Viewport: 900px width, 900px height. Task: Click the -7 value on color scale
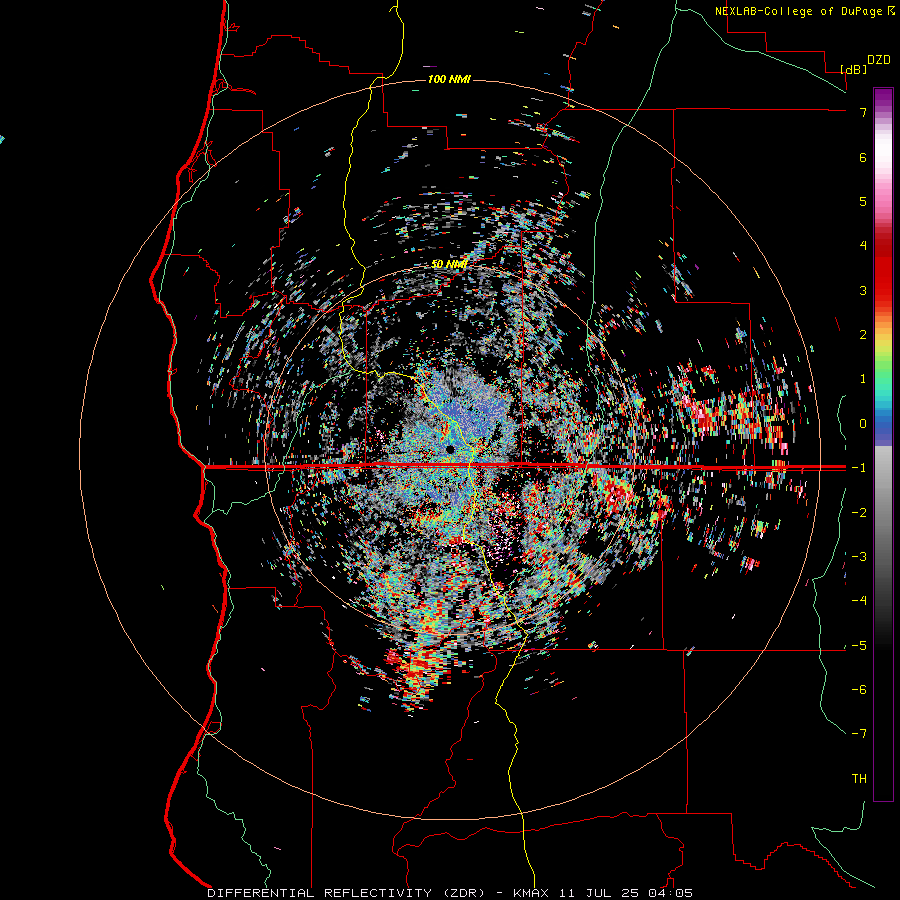tap(859, 734)
